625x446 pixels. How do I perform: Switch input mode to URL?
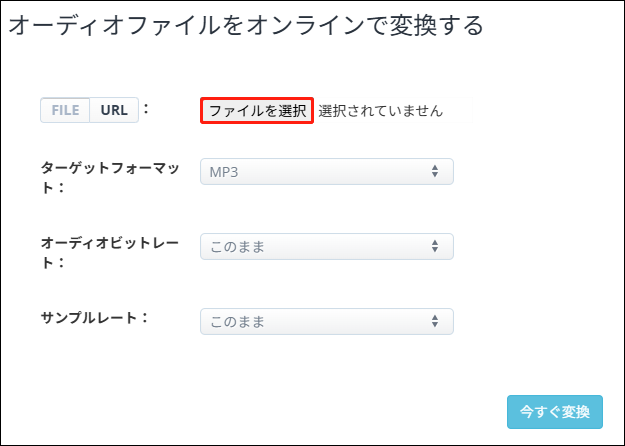pyautogui.click(x=114, y=110)
